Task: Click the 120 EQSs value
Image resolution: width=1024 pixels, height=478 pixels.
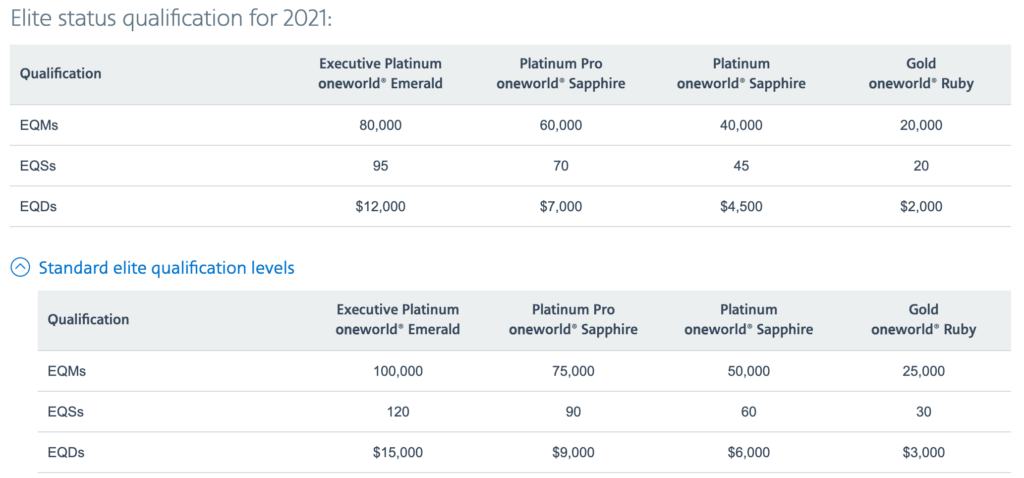Action: [x=398, y=412]
